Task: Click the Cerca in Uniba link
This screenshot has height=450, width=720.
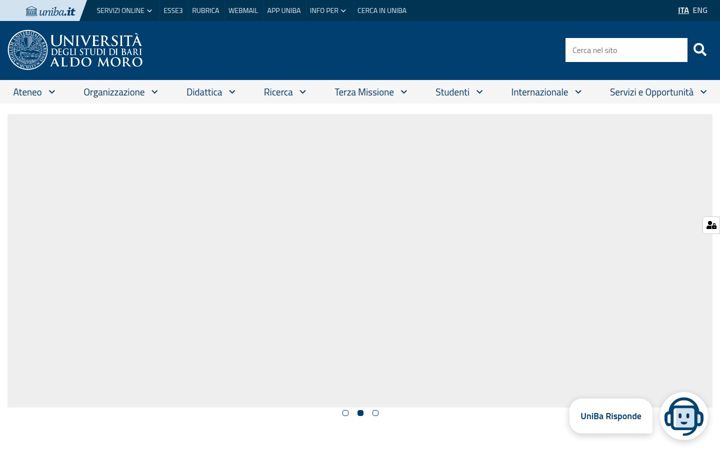Action: (382, 11)
